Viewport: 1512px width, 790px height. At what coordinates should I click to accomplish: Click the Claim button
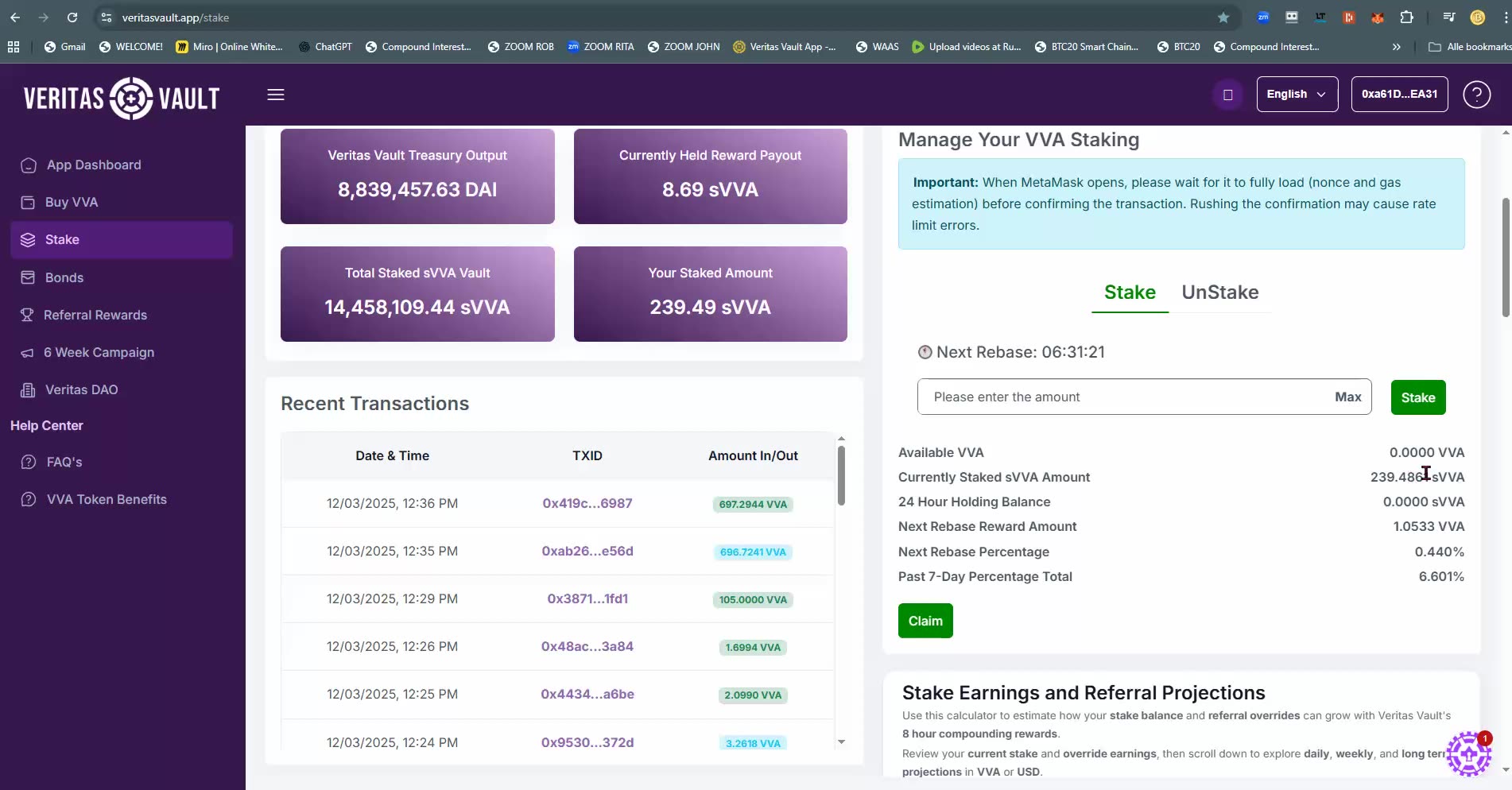(x=925, y=620)
